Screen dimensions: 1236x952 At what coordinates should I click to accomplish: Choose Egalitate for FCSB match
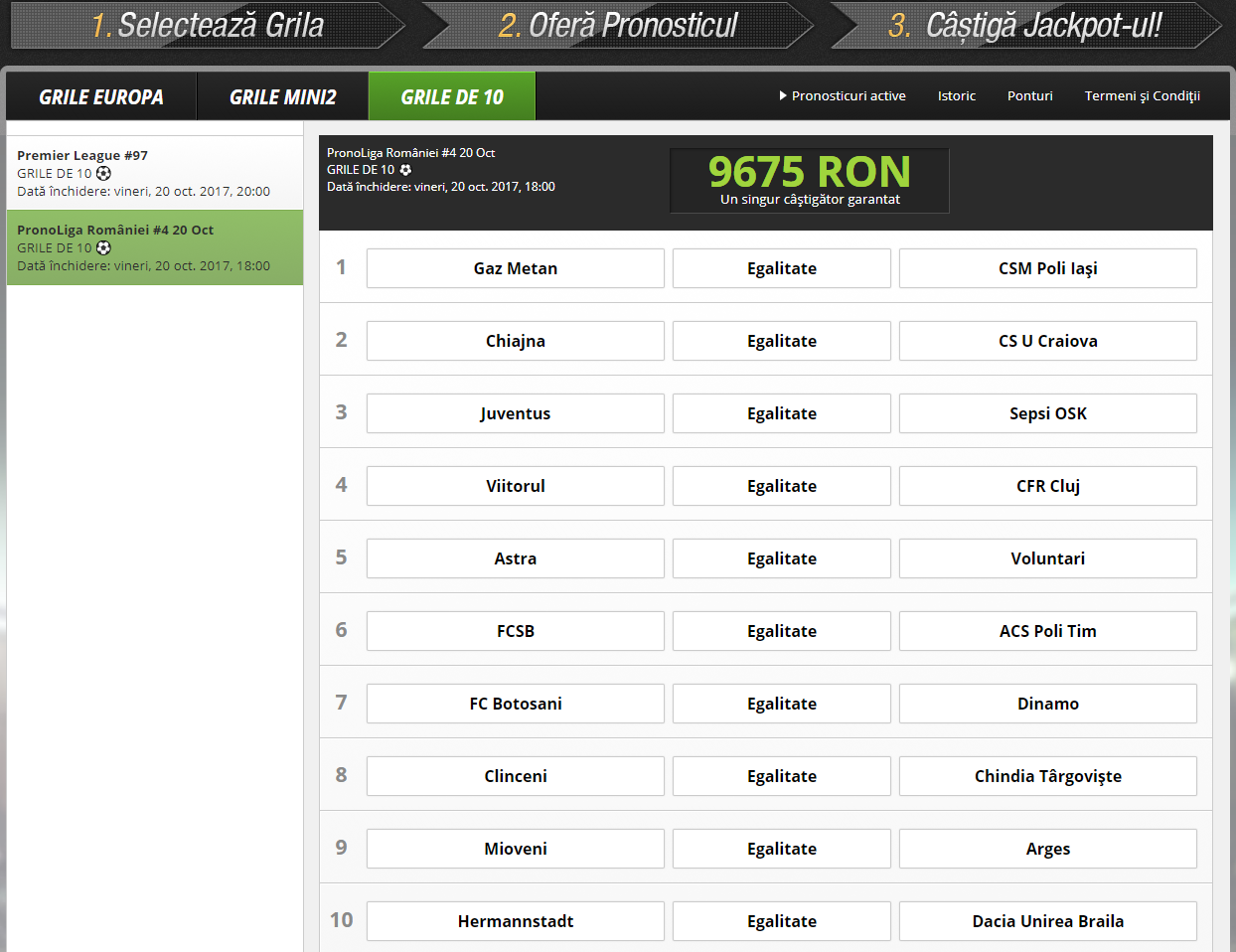(782, 631)
